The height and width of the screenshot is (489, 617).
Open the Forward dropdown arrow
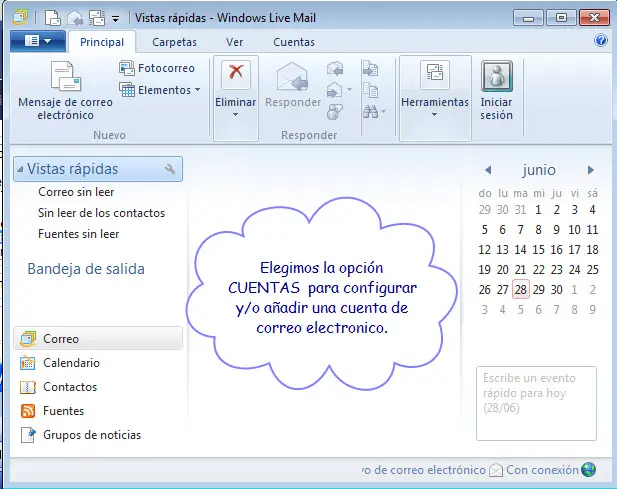[x=349, y=90]
